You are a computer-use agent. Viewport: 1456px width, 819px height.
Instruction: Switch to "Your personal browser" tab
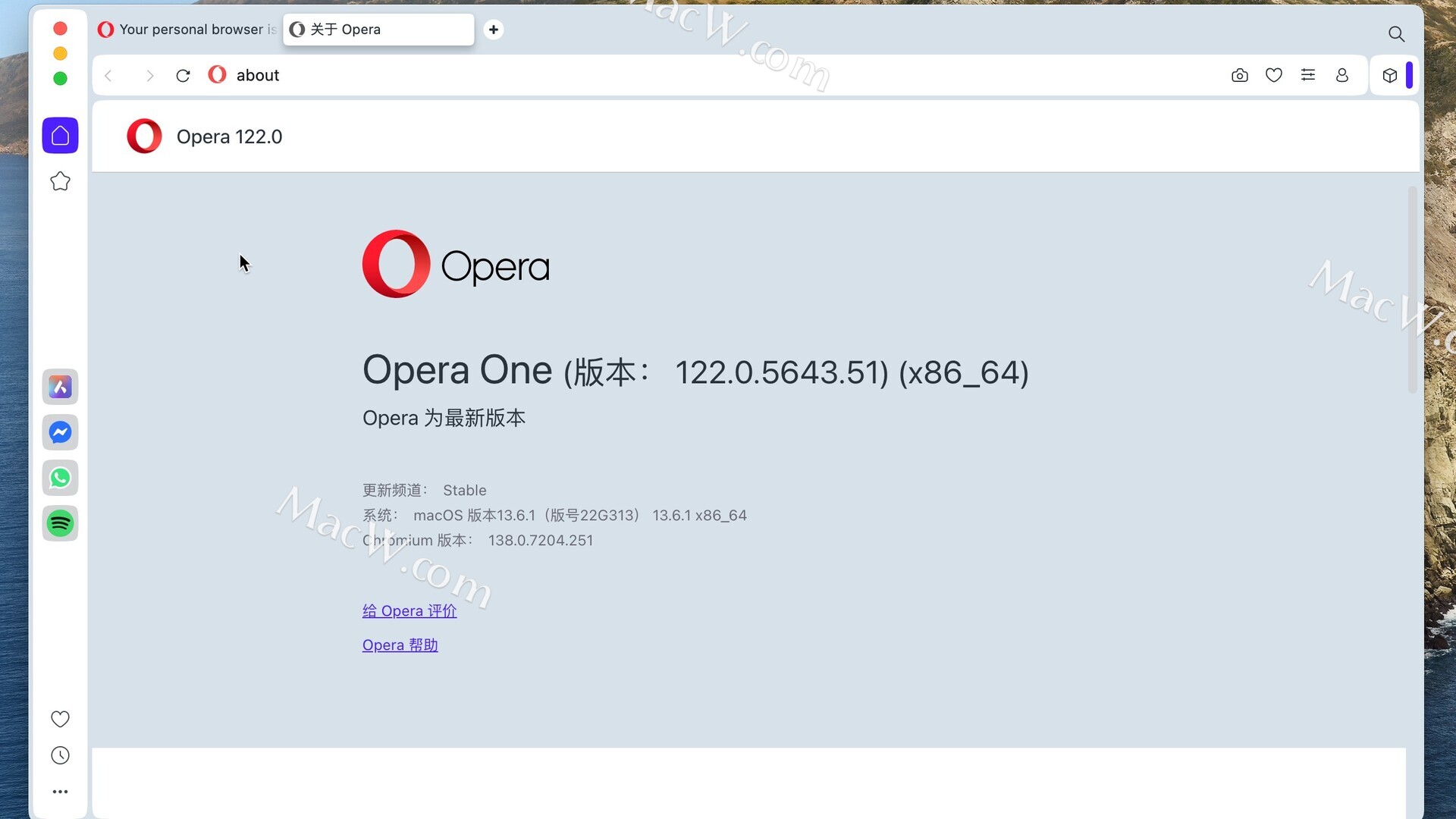click(x=188, y=30)
